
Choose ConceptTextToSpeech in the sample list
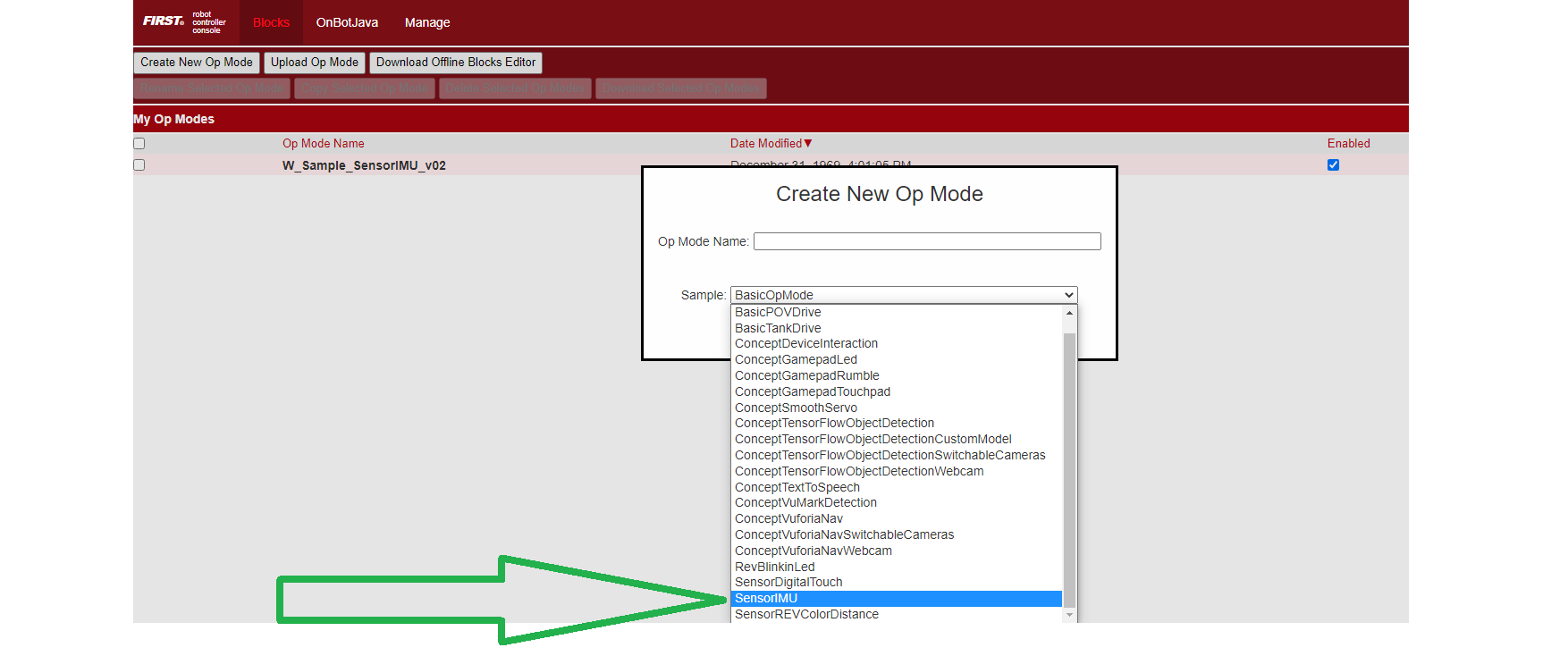click(x=797, y=487)
